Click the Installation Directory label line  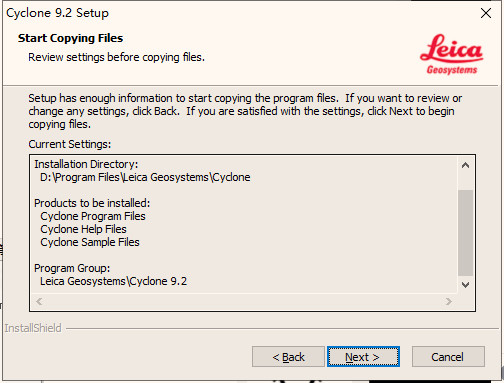coord(86,164)
